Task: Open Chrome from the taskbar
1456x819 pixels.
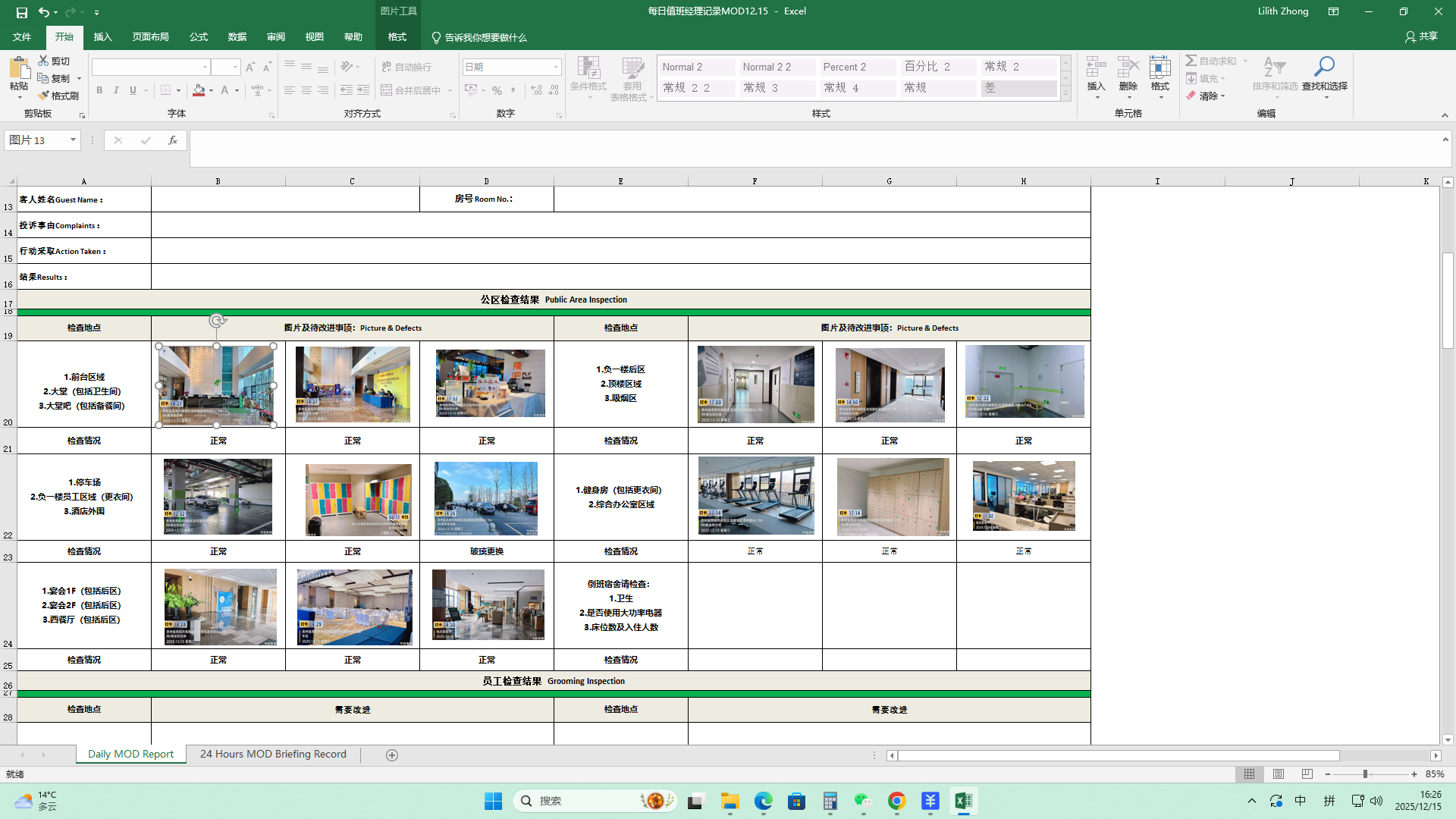Action: (896, 801)
